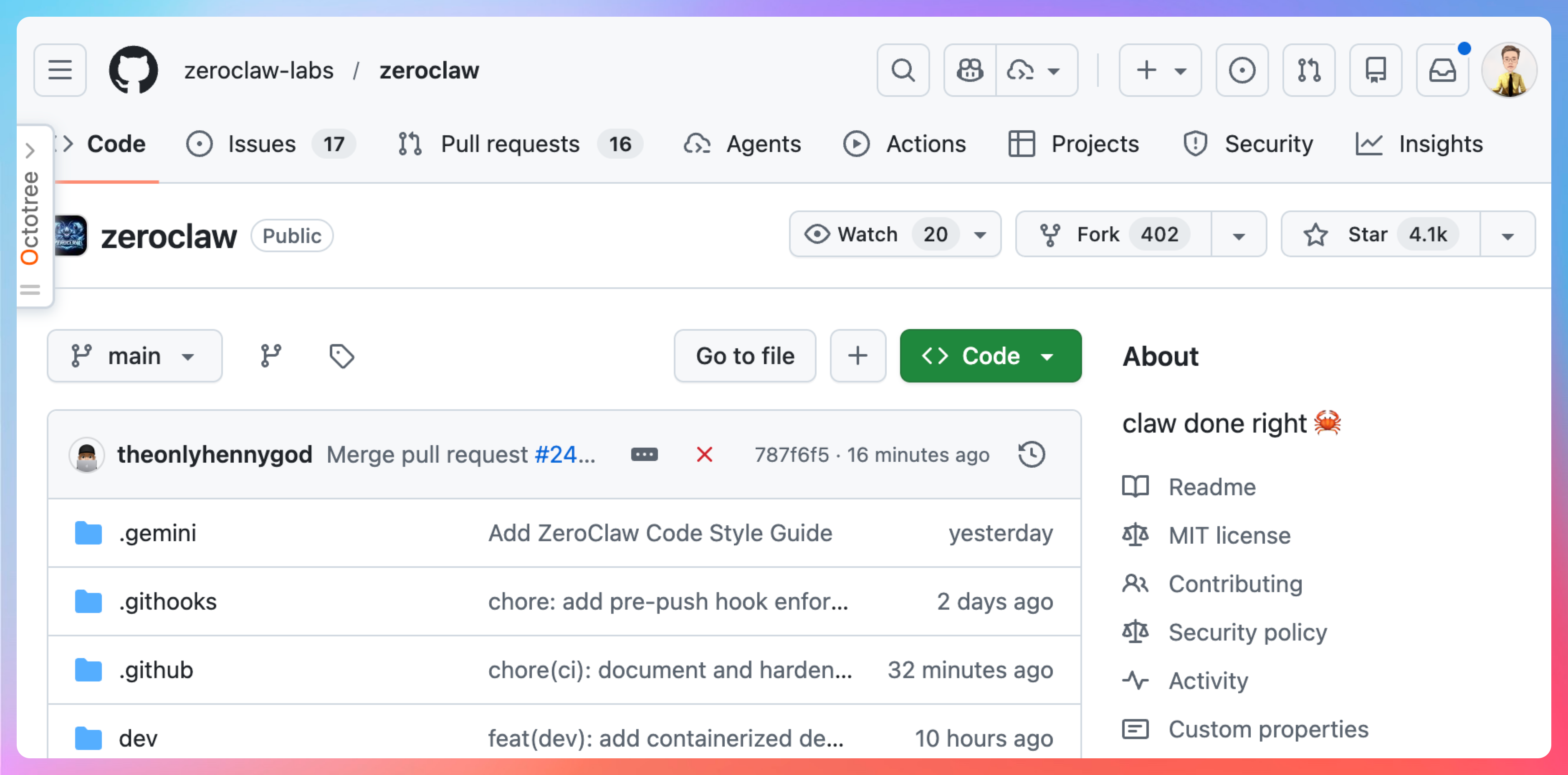Open the main branch dropdown
1568x775 pixels.
(134, 356)
